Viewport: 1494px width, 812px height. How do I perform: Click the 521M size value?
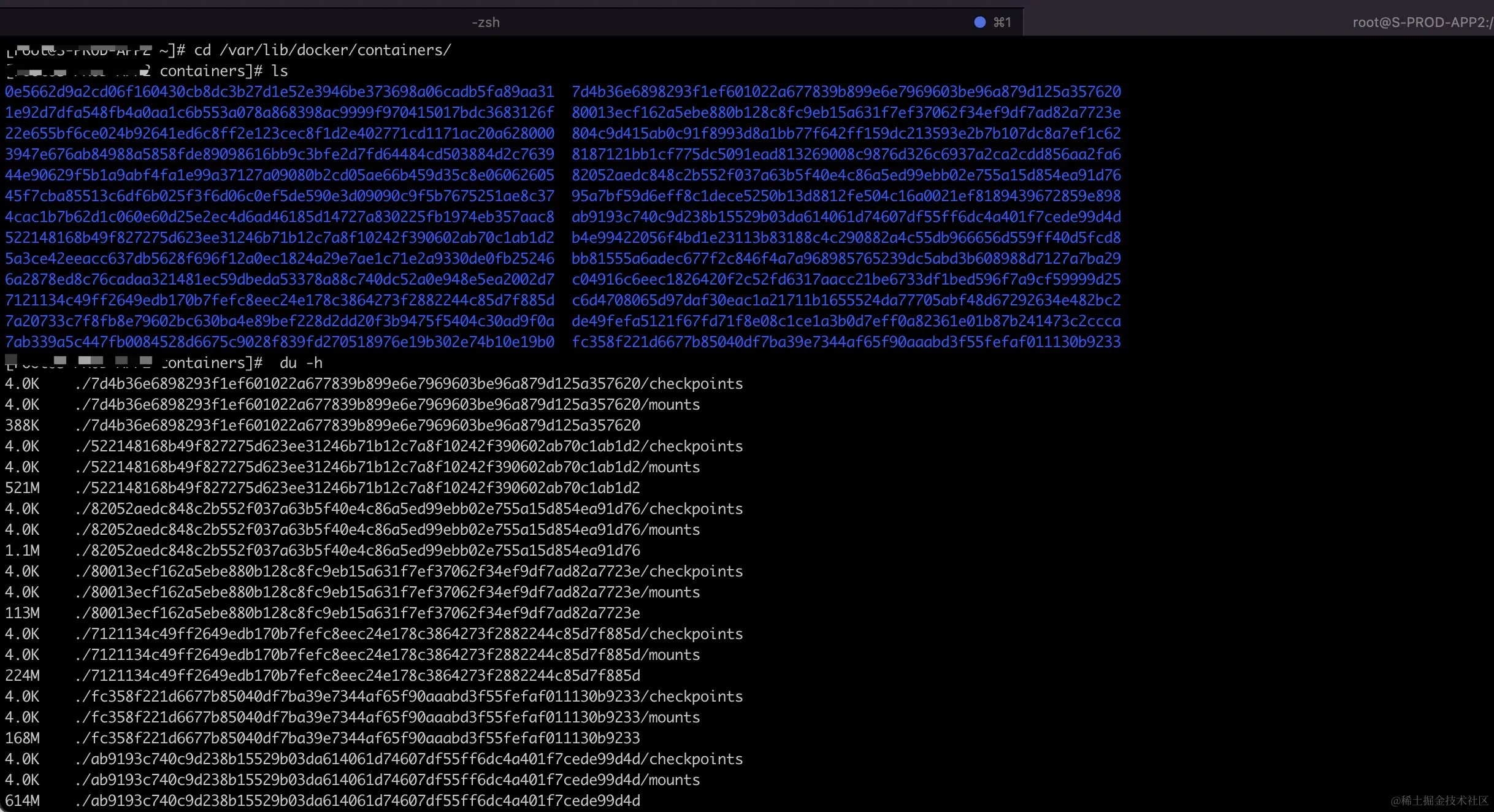pyautogui.click(x=22, y=488)
